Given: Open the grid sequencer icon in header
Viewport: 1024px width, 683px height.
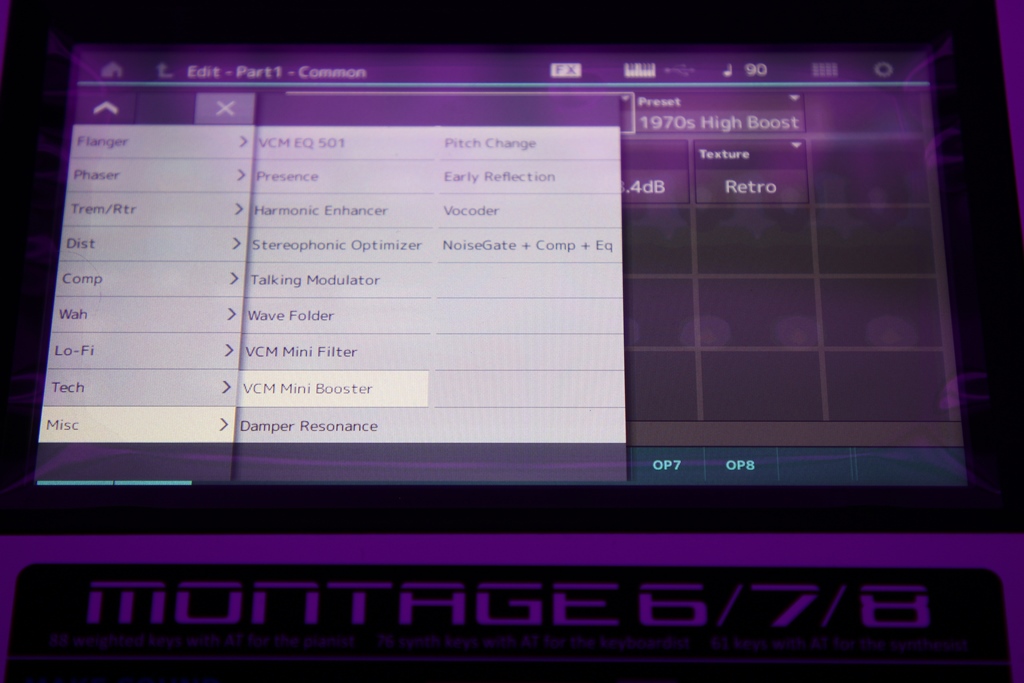Looking at the screenshot, I should (x=824, y=70).
